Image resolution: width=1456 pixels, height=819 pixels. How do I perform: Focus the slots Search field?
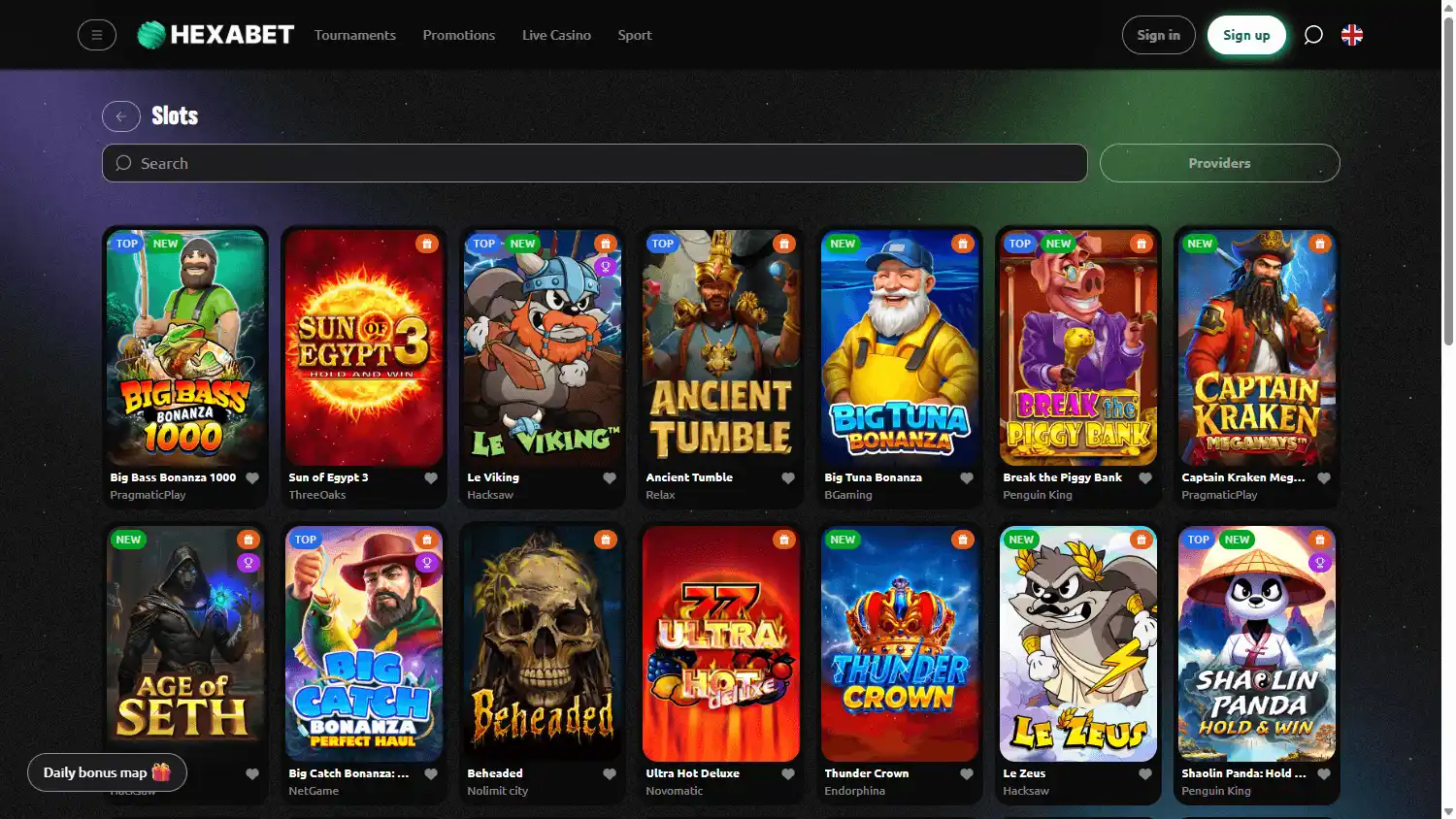[594, 163]
